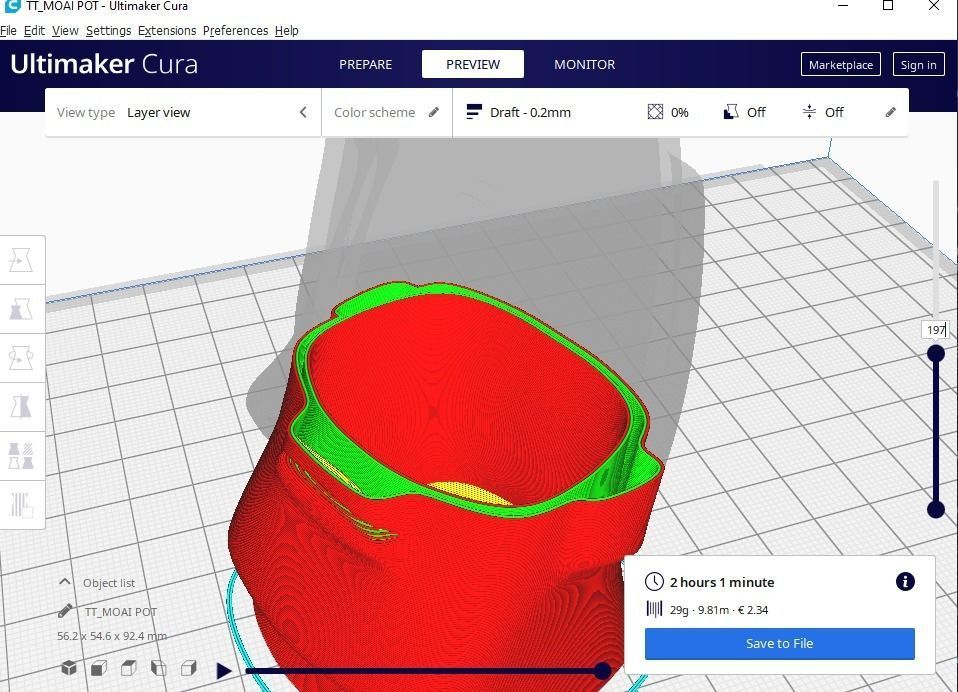Select the Move tool in left toolbar

(21, 260)
